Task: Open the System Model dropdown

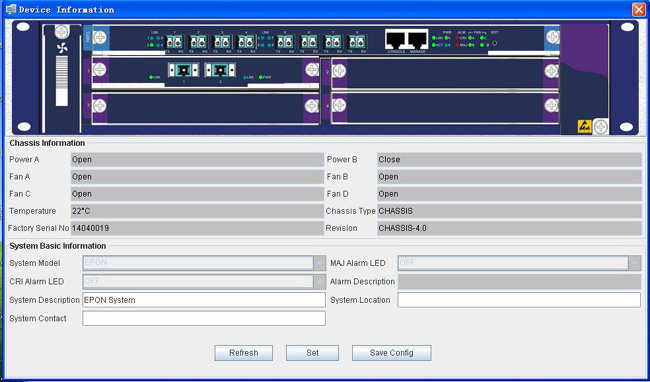Action: (204, 263)
